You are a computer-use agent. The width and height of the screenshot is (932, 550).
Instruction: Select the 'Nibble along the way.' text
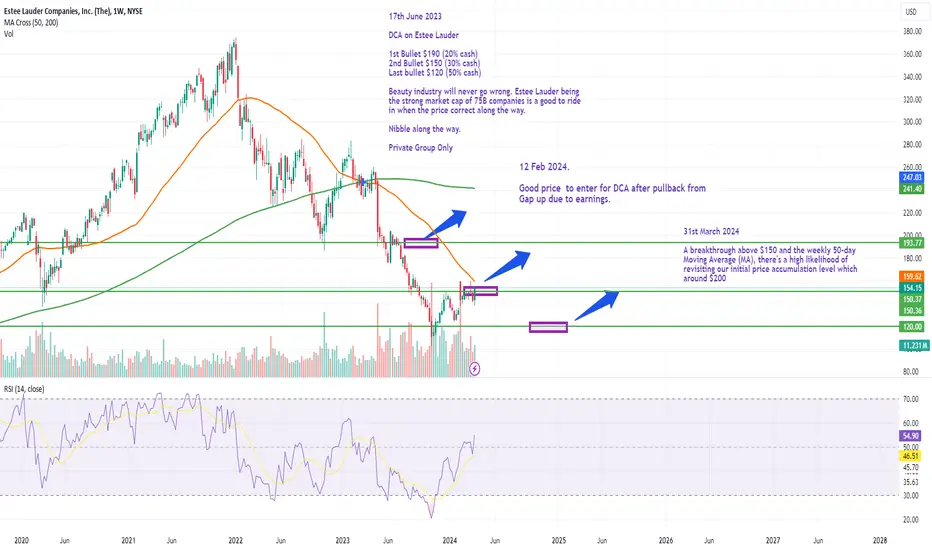point(424,129)
